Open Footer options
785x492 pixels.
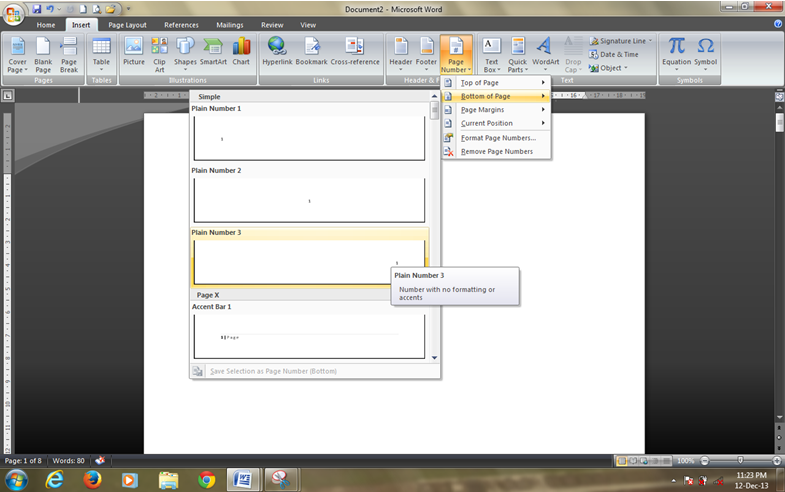tap(426, 54)
